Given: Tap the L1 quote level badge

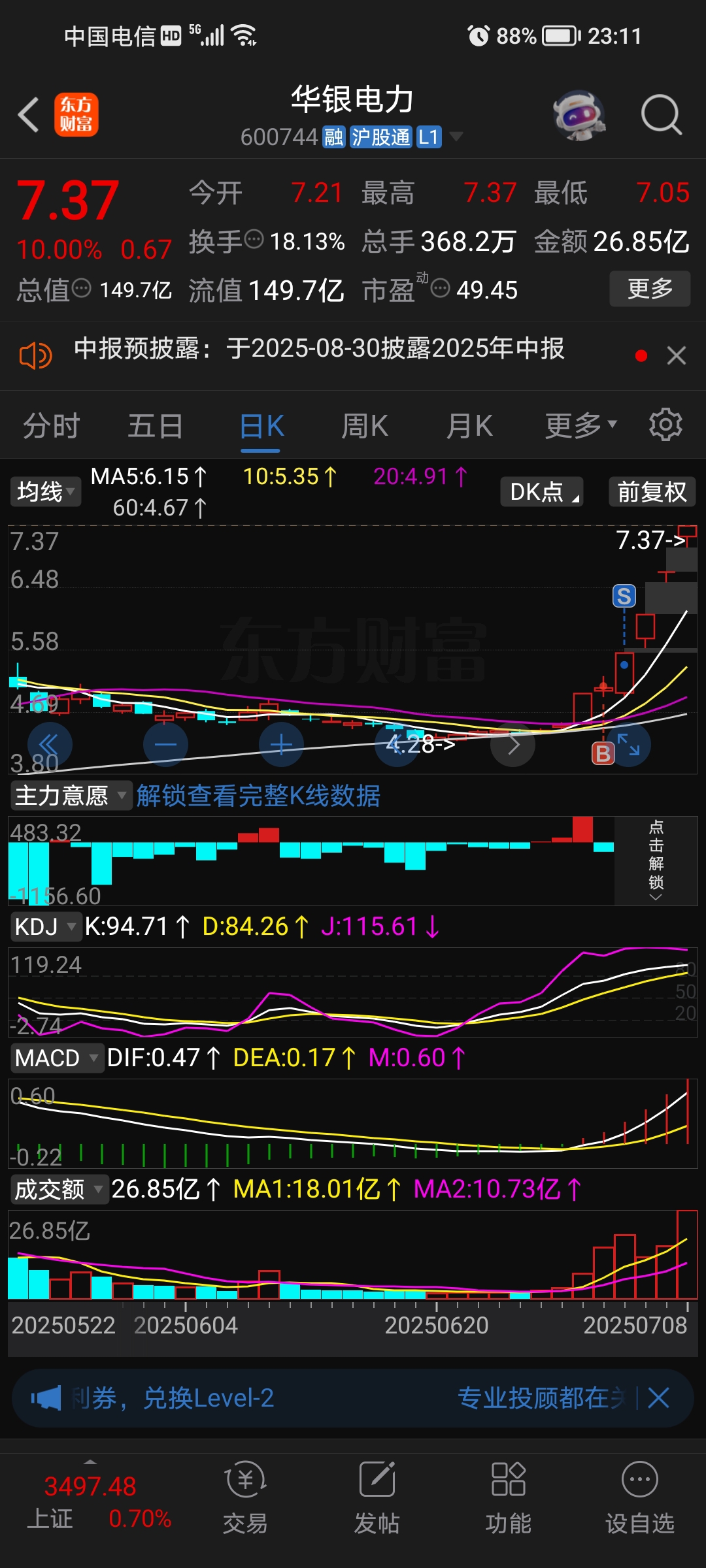Looking at the screenshot, I should pyautogui.click(x=429, y=137).
